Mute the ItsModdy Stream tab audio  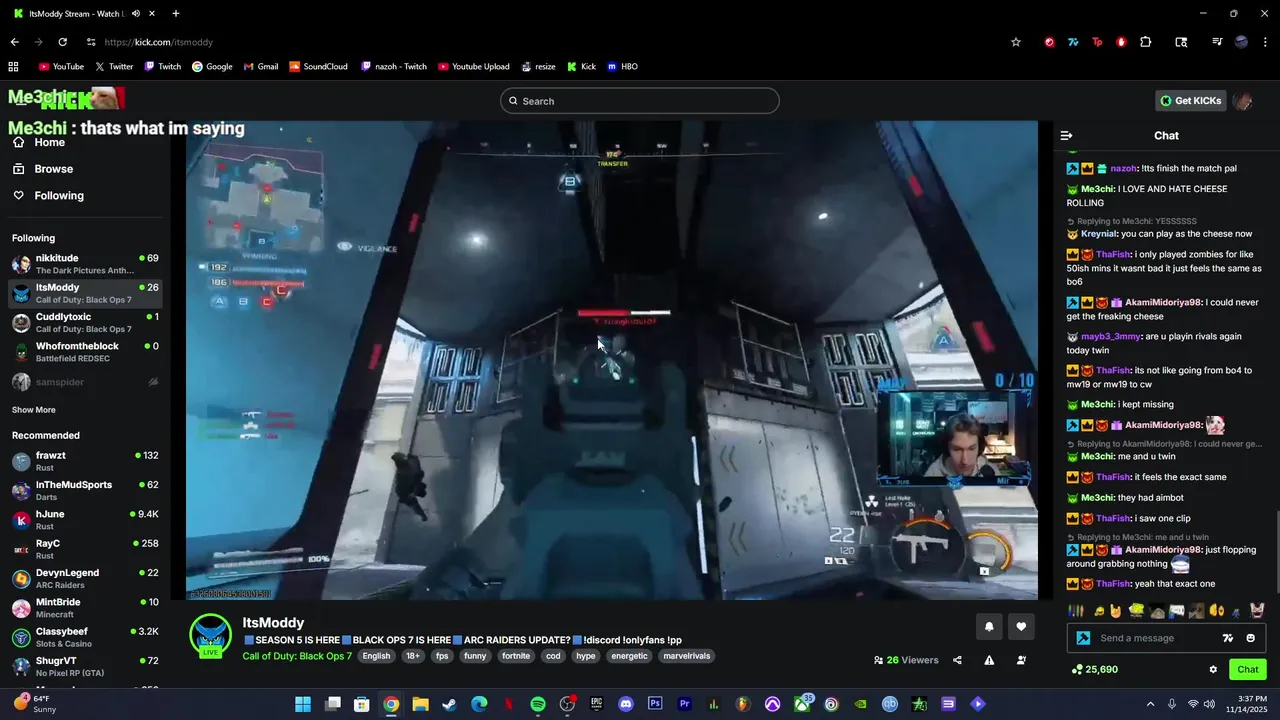point(135,14)
